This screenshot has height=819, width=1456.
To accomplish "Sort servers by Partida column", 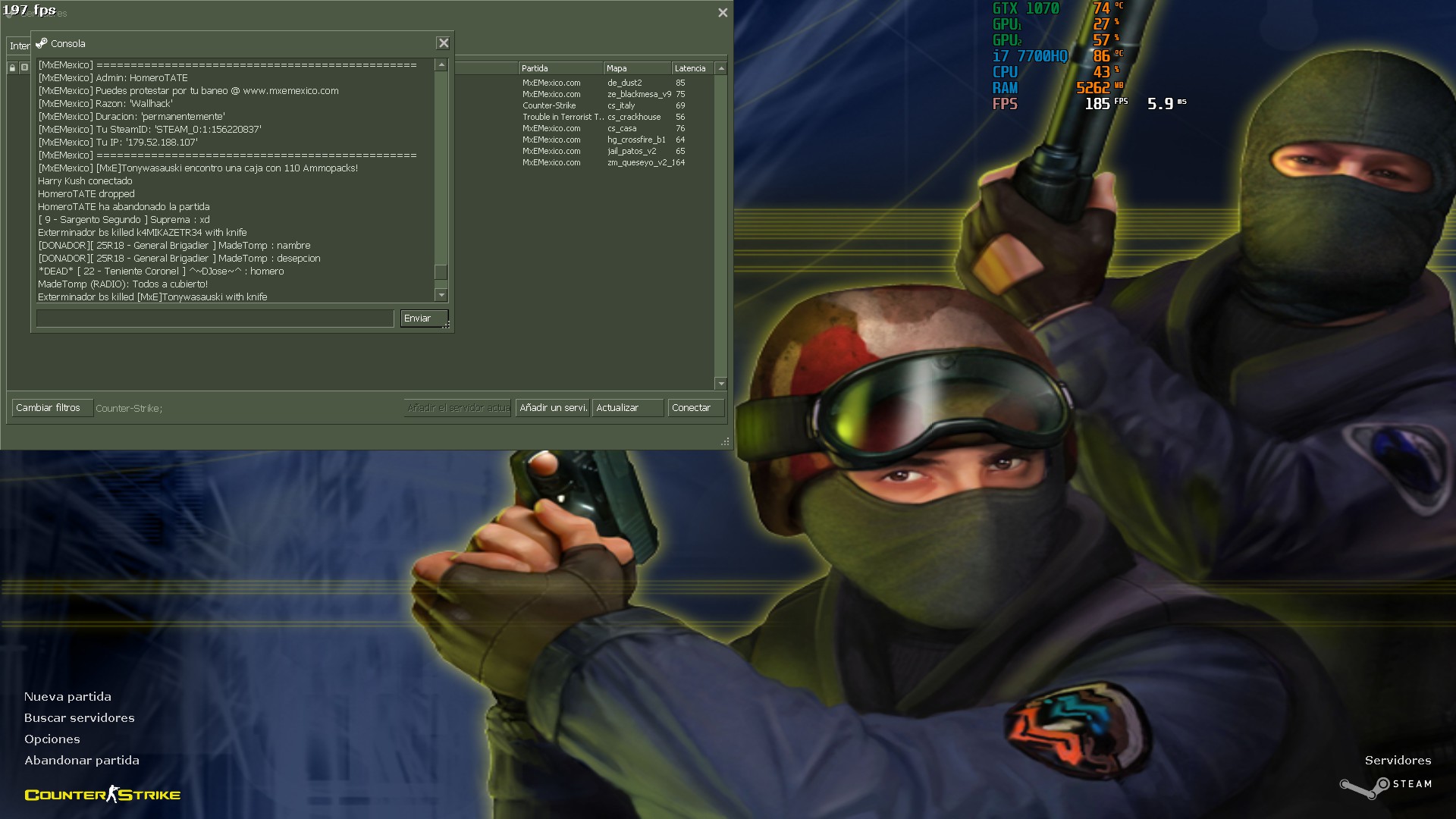I will point(560,68).
